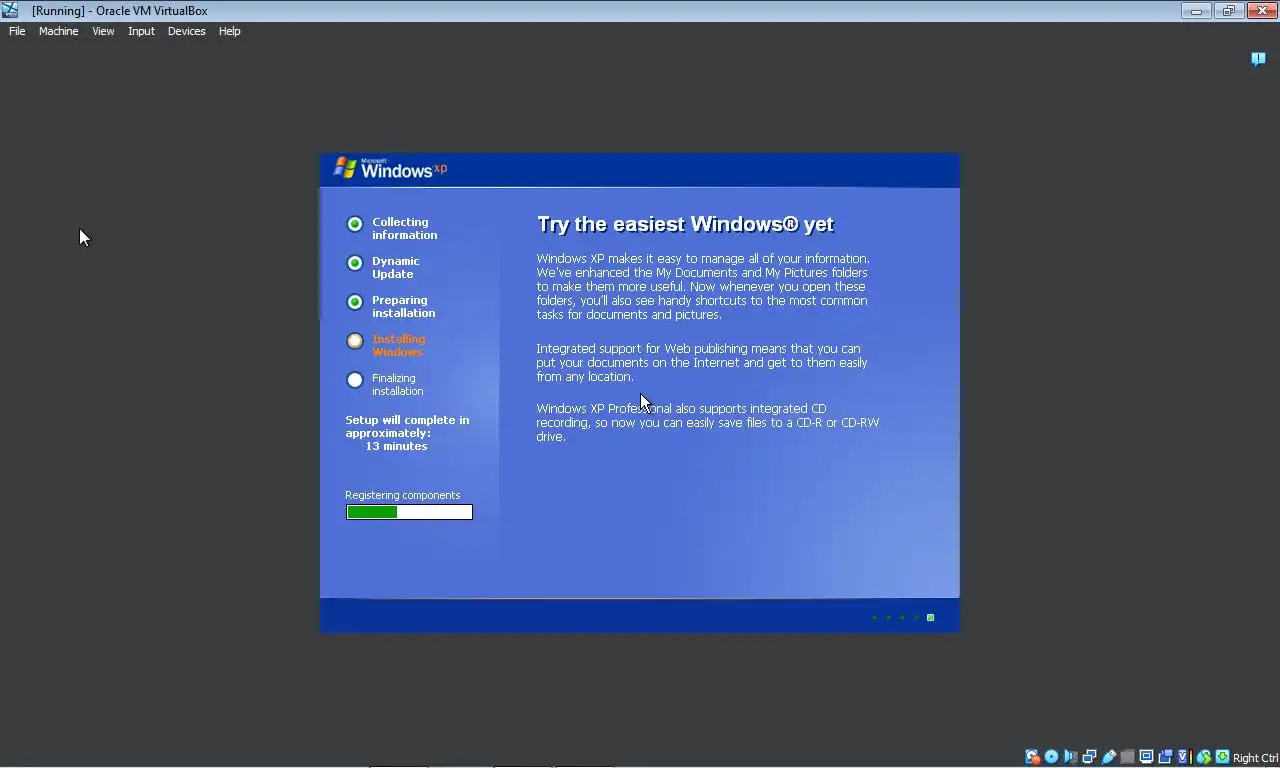Open the File menu
This screenshot has width=1280, height=768.
tap(17, 31)
